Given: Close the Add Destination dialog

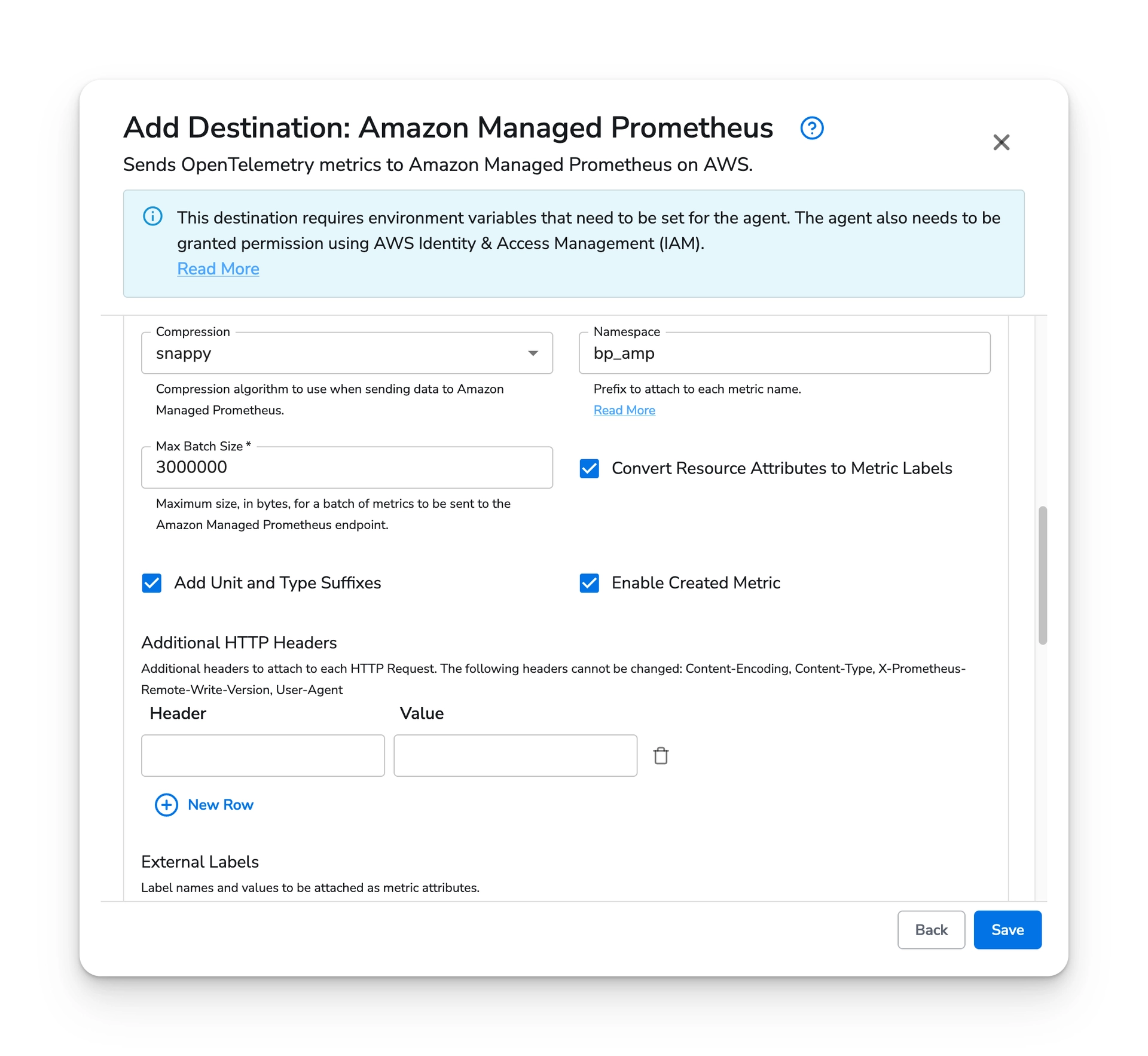Looking at the screenshot, I should [1001, 142].
